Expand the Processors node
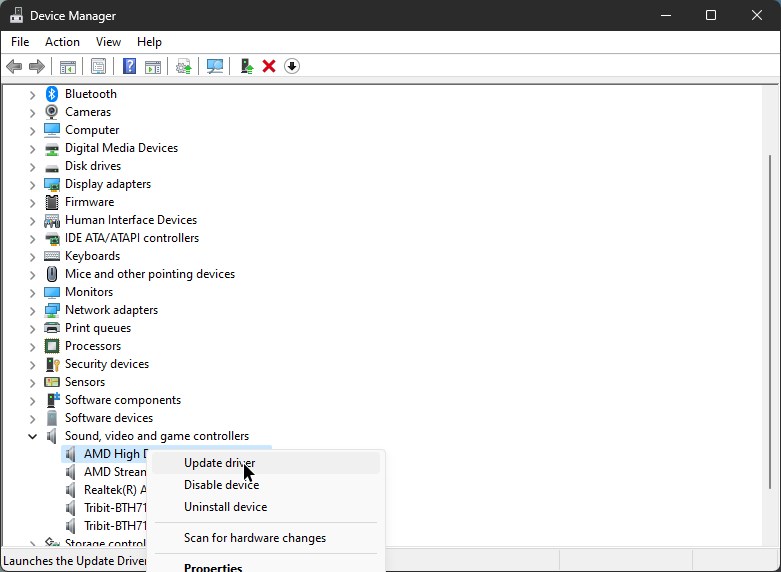 pyautogui.click(x=32, y=346)
